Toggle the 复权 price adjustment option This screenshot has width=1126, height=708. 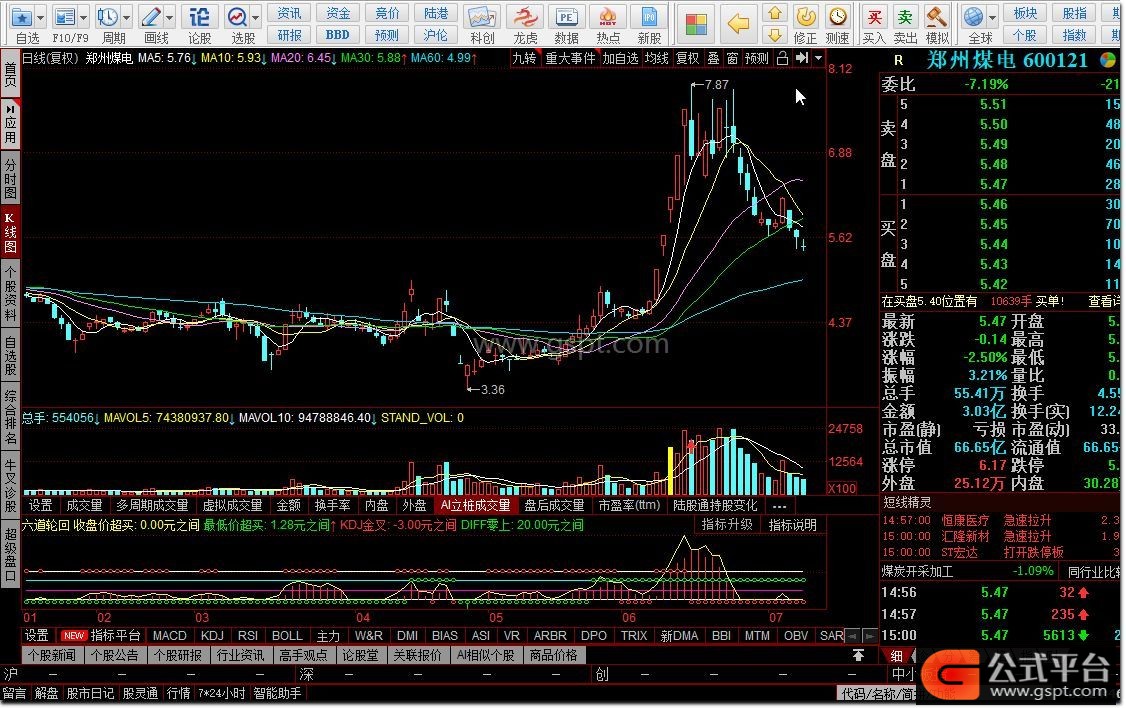coord(687,58)
